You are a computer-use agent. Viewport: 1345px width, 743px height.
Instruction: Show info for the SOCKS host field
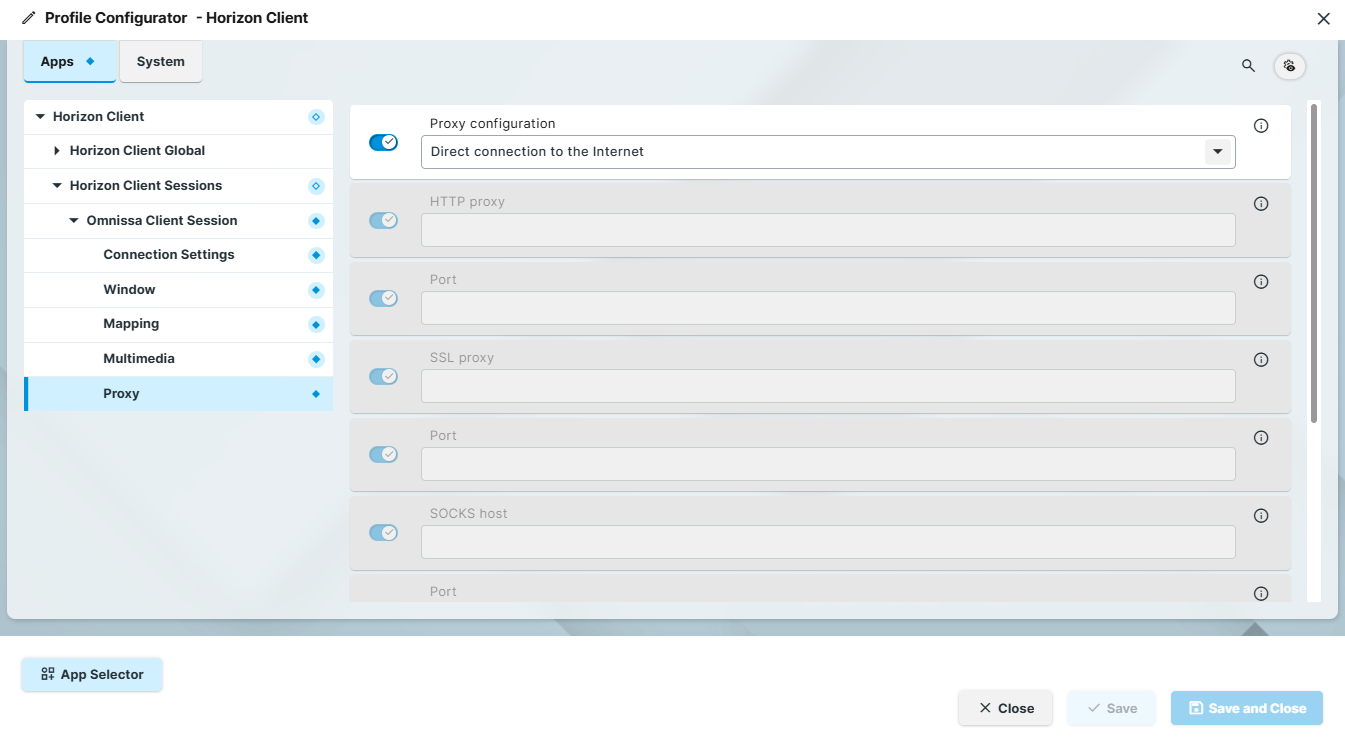[x=1261, y=515]
